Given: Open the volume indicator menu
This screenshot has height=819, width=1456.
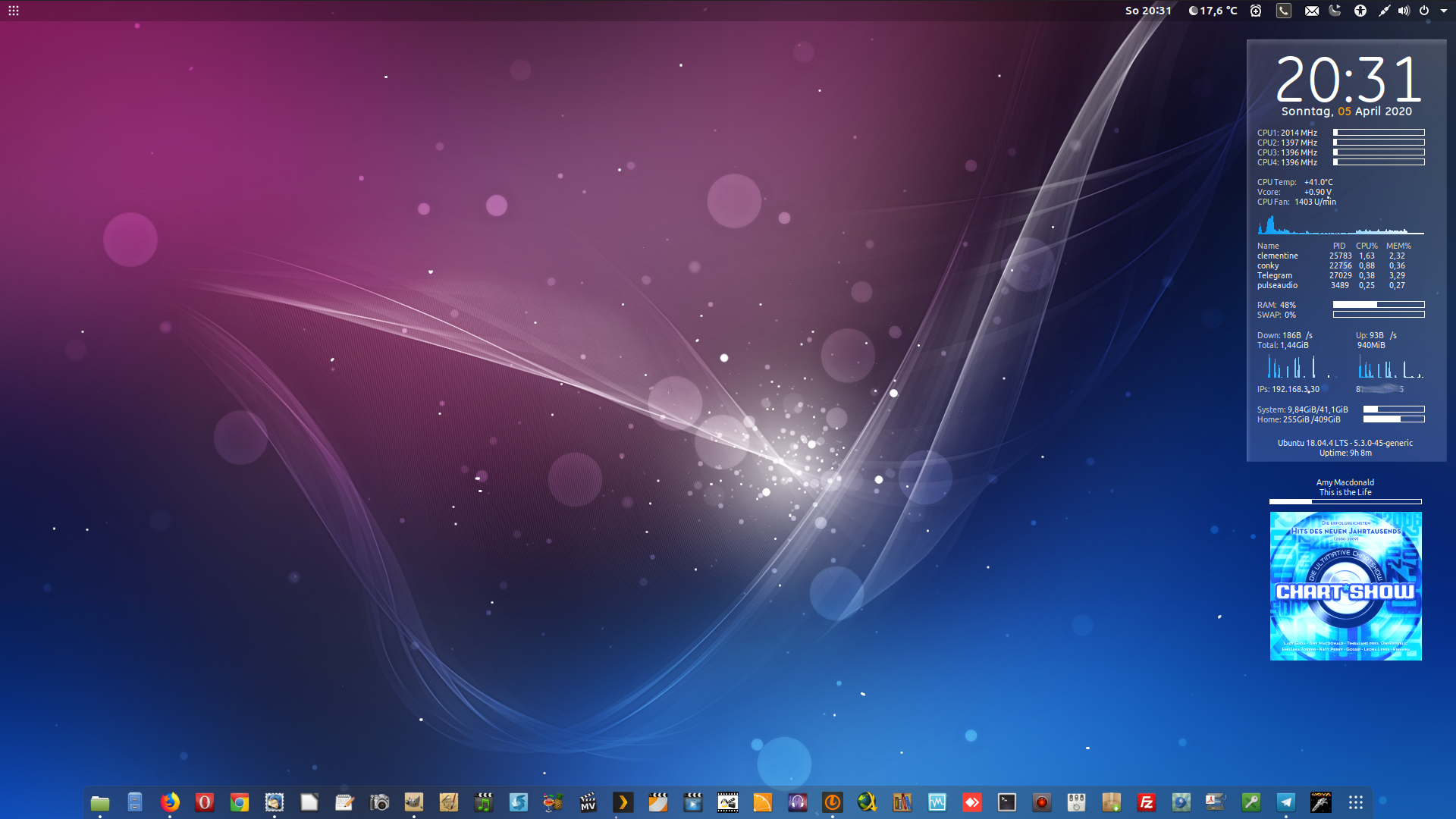Looking at the screenshot, I should [x=1404, y=11].
